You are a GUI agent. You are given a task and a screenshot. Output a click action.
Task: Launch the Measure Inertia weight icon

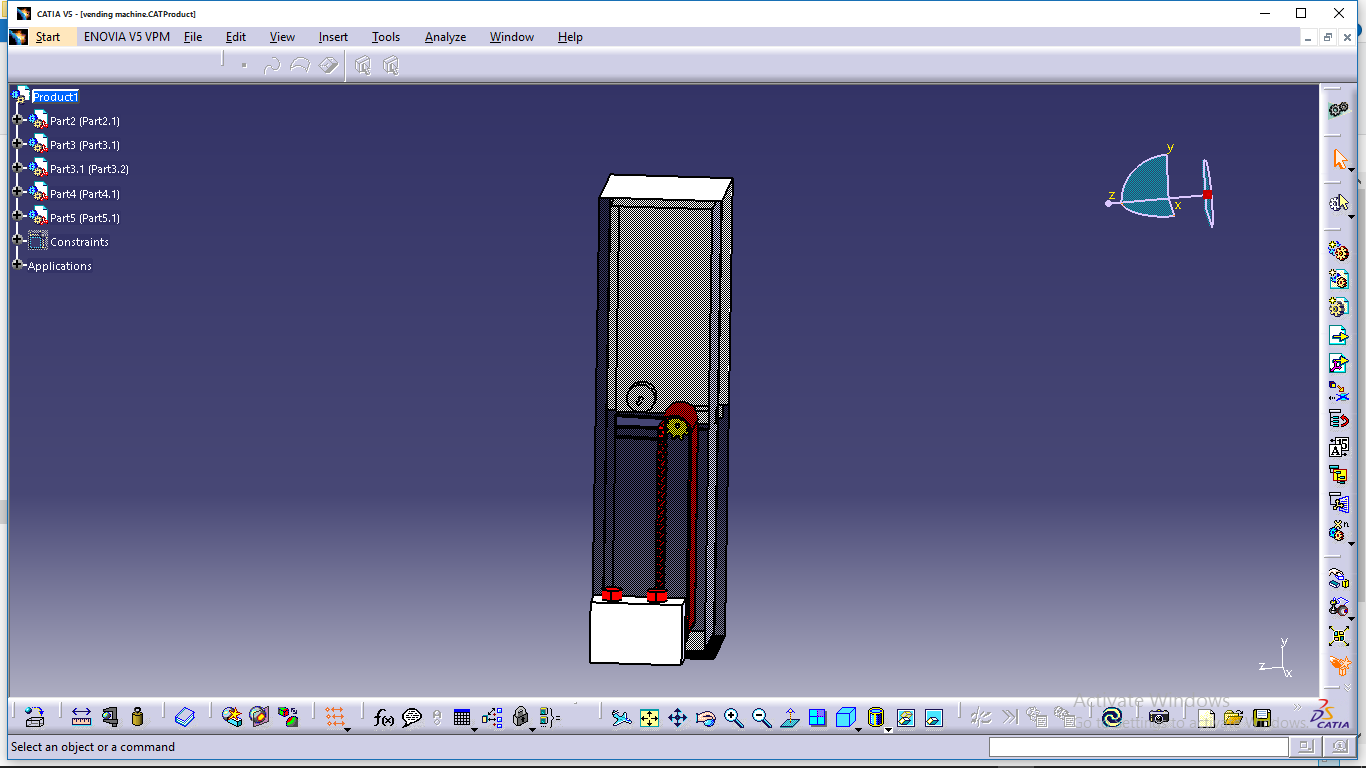[x=138, y=717]
